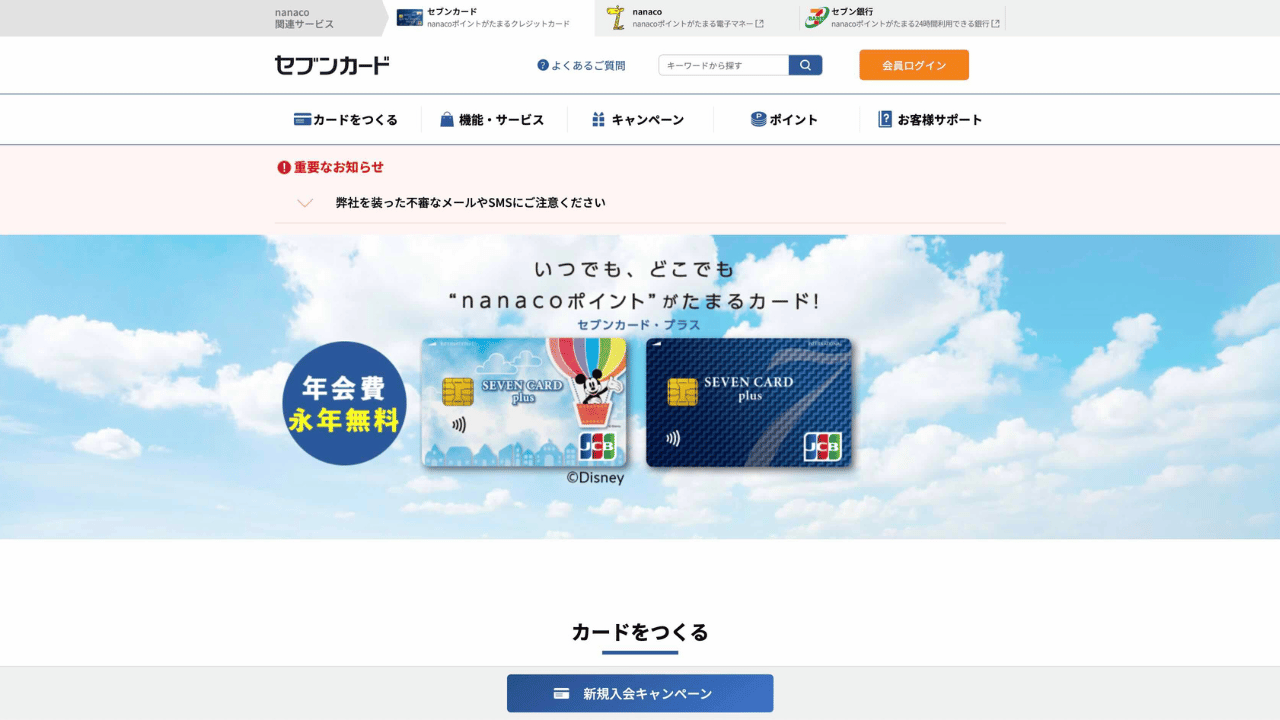This screenshot has height=720, width=1280.
Task: Click the Seven Bank logo icon
Action: pos(816,17)
